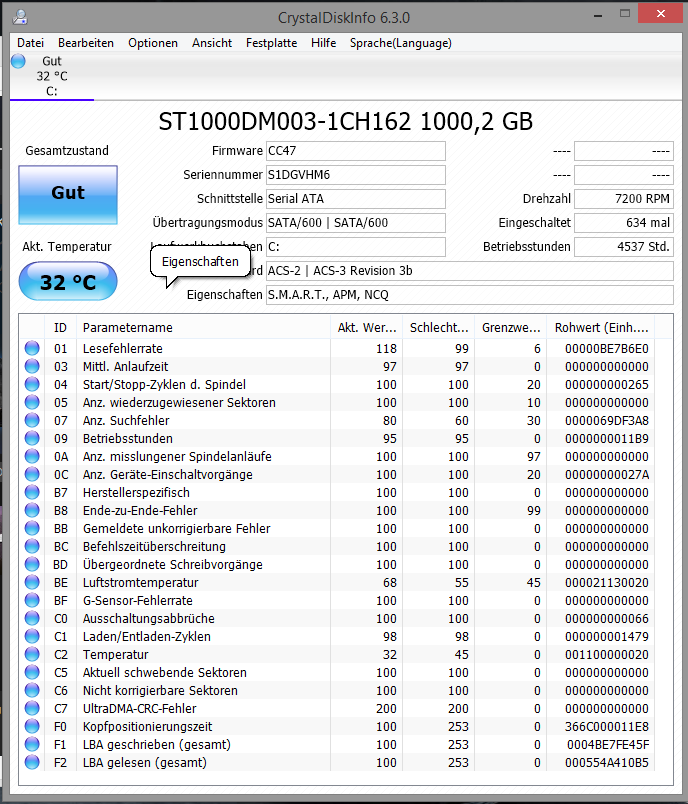This screenshot has height=804, width=688.
Task: Select raw value 0004BE7FE45F
Action: [x=608, y=745]
